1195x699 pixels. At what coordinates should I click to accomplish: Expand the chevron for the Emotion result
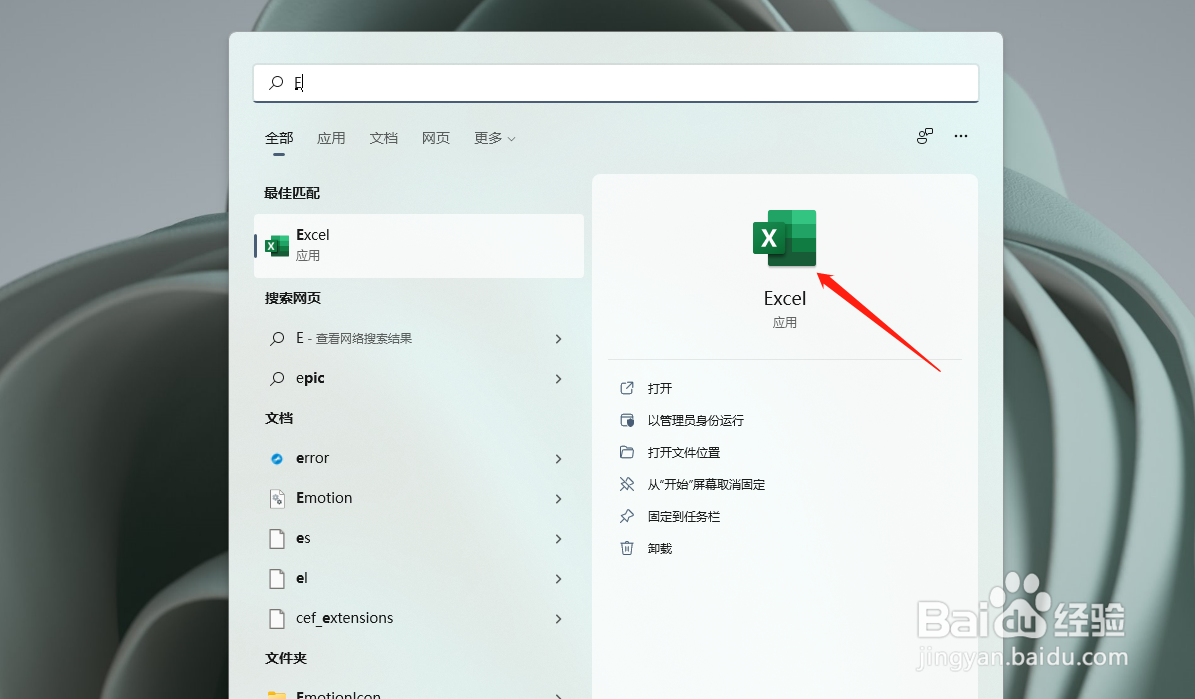[x=559, y=499]
